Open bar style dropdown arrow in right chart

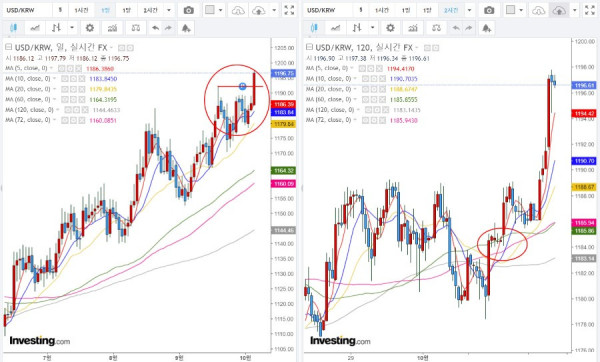click(x=373, y=28)
